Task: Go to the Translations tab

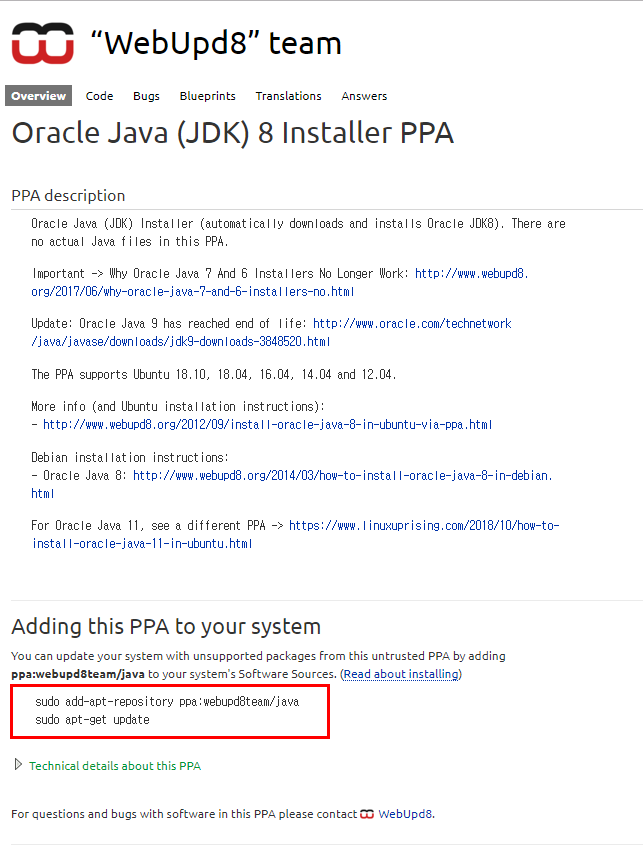Action: (x=288, y=96)
